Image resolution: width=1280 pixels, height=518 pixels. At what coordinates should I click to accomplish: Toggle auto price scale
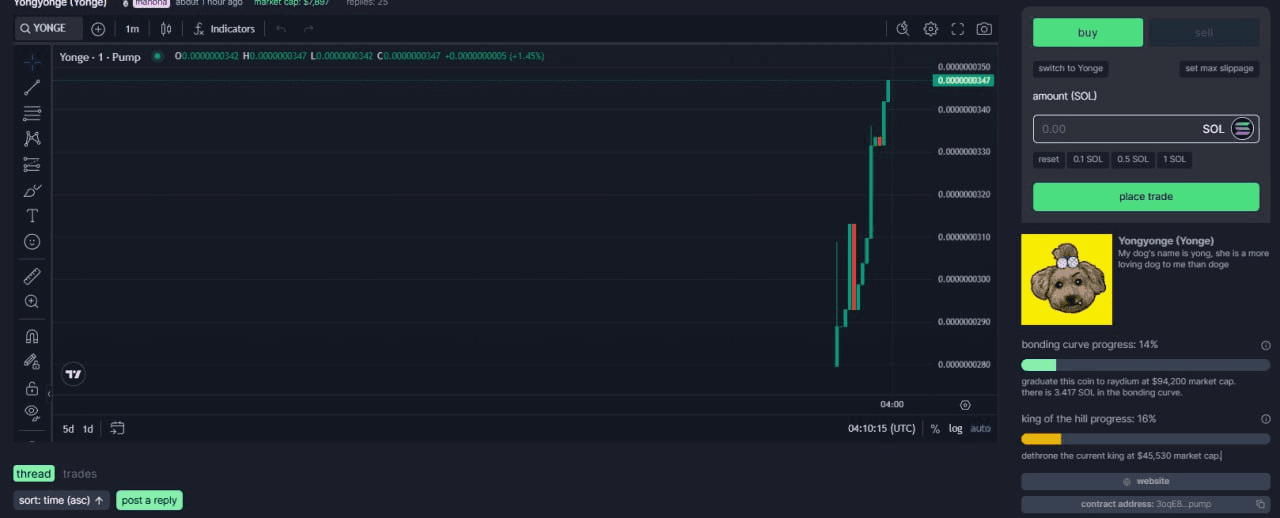click(x=981, y=428)
